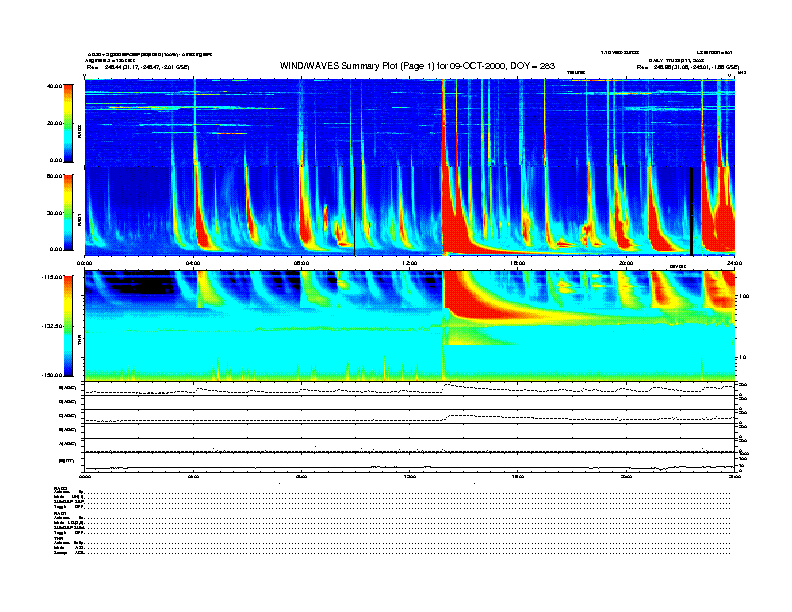Click the color scale spanning 0.00 to 40.00
Screen dimensions: 792x612
(x=68, y=123)
